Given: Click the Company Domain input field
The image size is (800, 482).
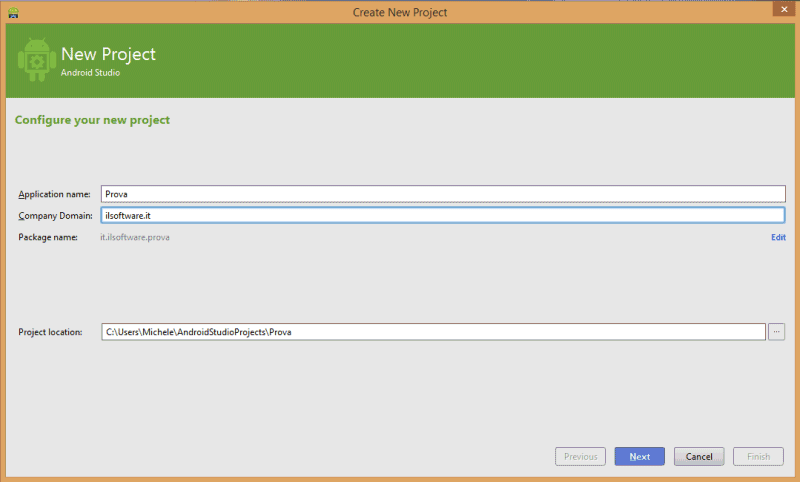Looking at the screenshot, I should pos(443,215).
